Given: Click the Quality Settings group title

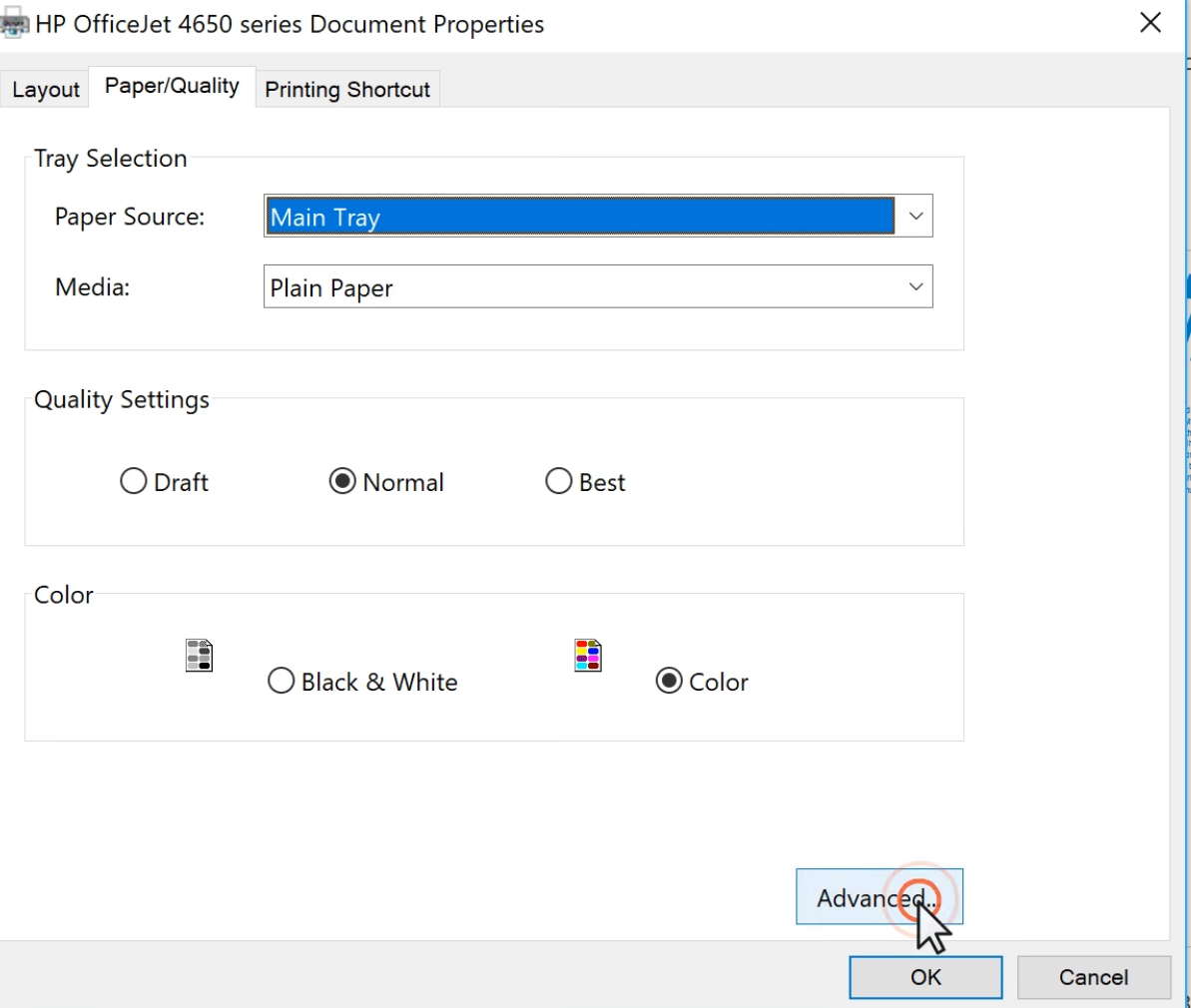Looking at the screenshot, I should (x=122, y=399).
